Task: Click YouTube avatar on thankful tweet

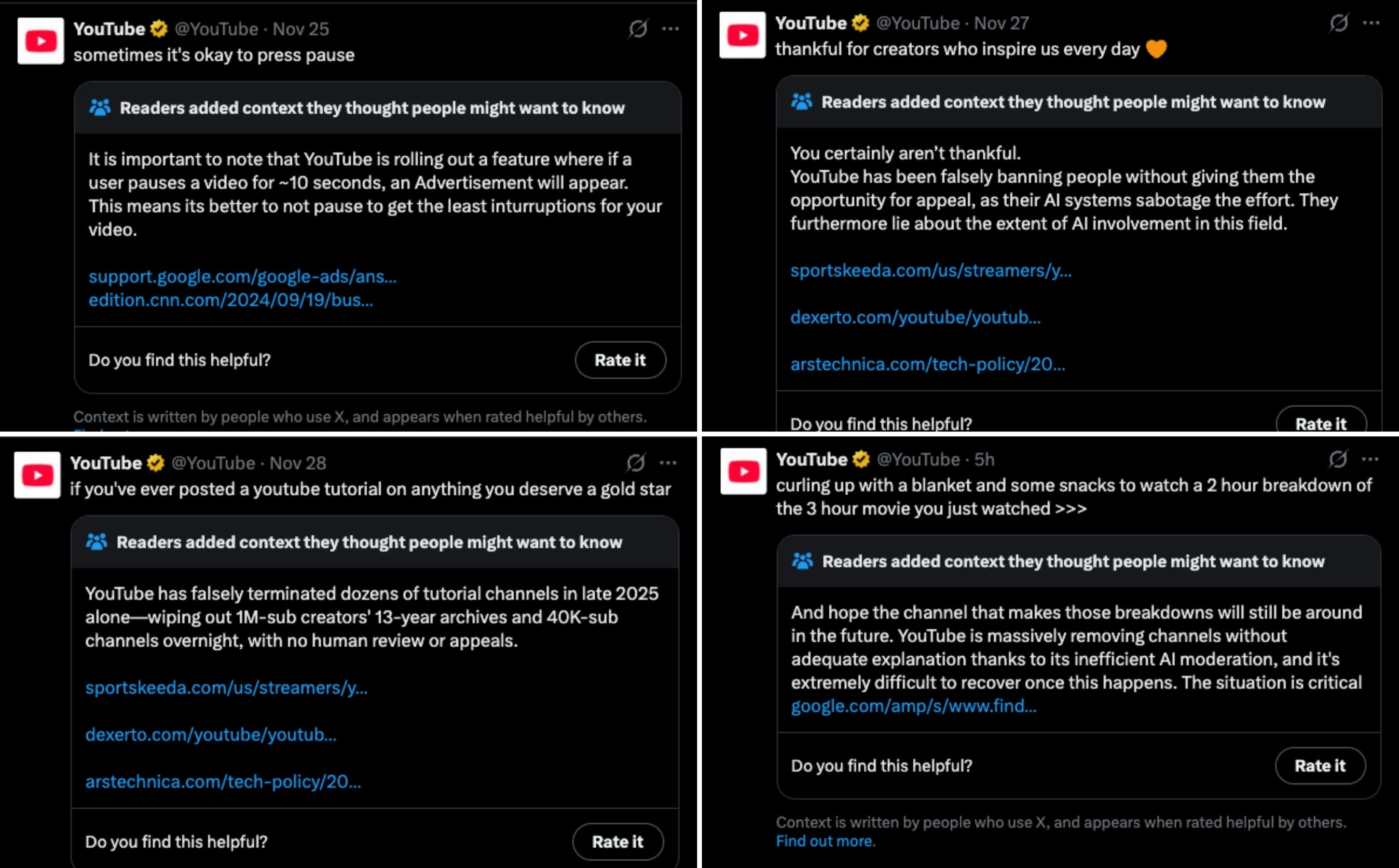Action: [742, 35]
